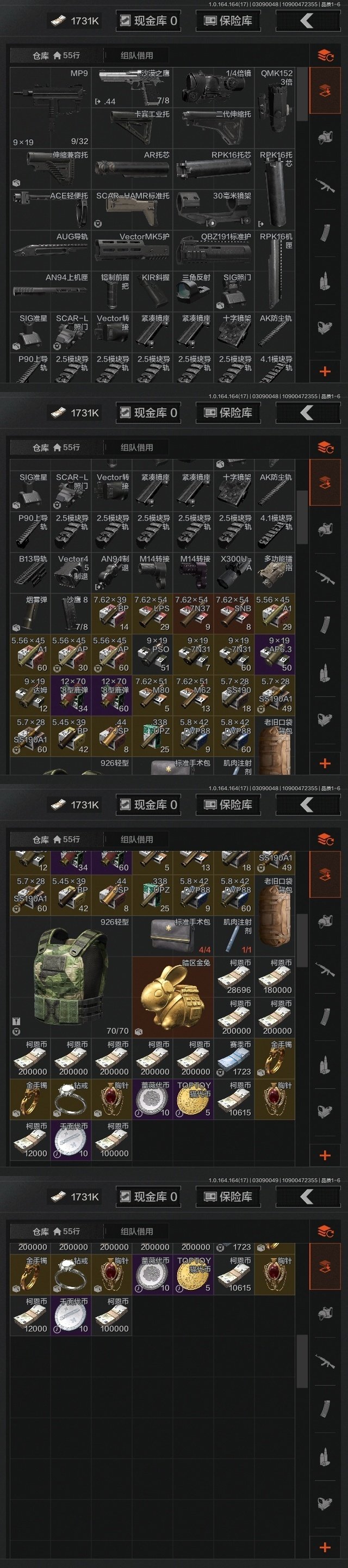Choose the 卡宾工业托 stock item

132,128
